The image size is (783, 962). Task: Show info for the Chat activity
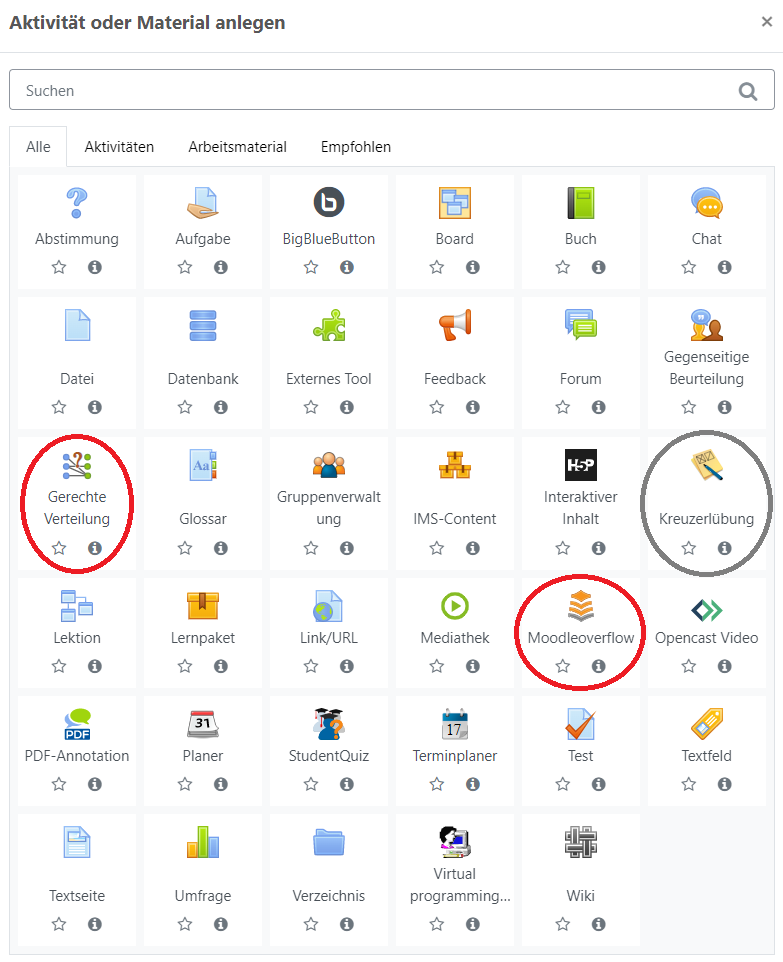coord(725,267)
